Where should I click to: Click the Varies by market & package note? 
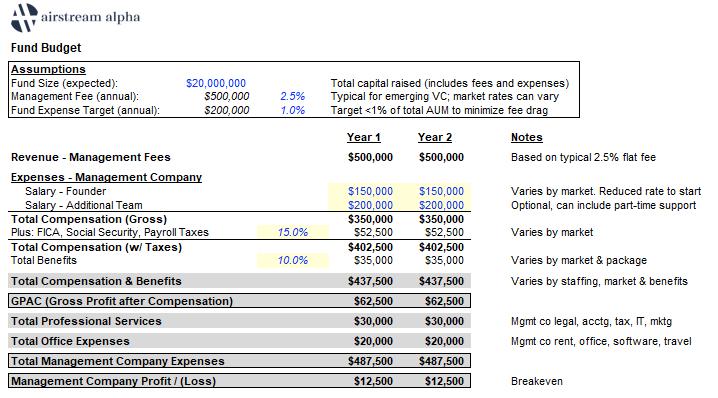579,261
